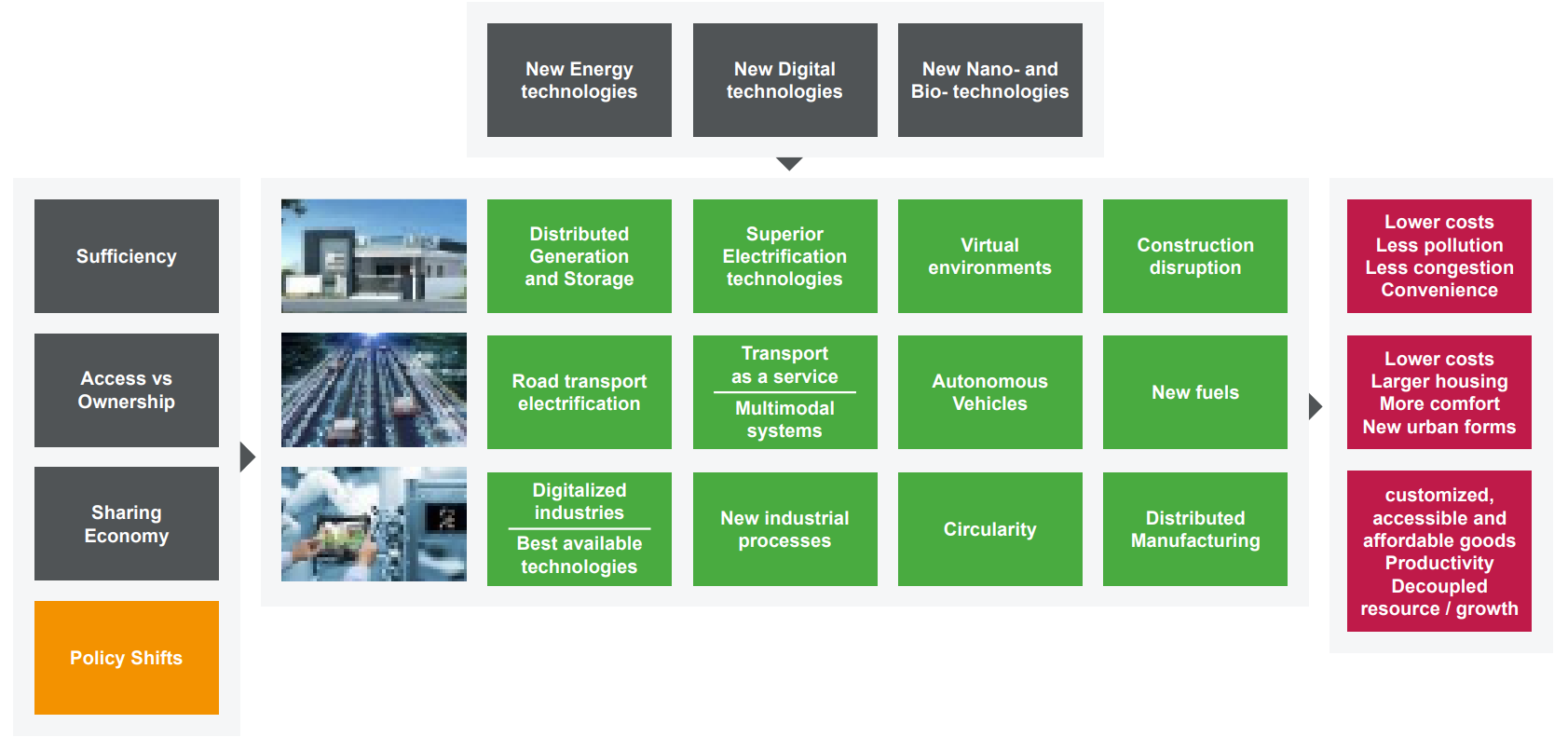
Task: Select the New Digital technologies box
Action: 784,80
